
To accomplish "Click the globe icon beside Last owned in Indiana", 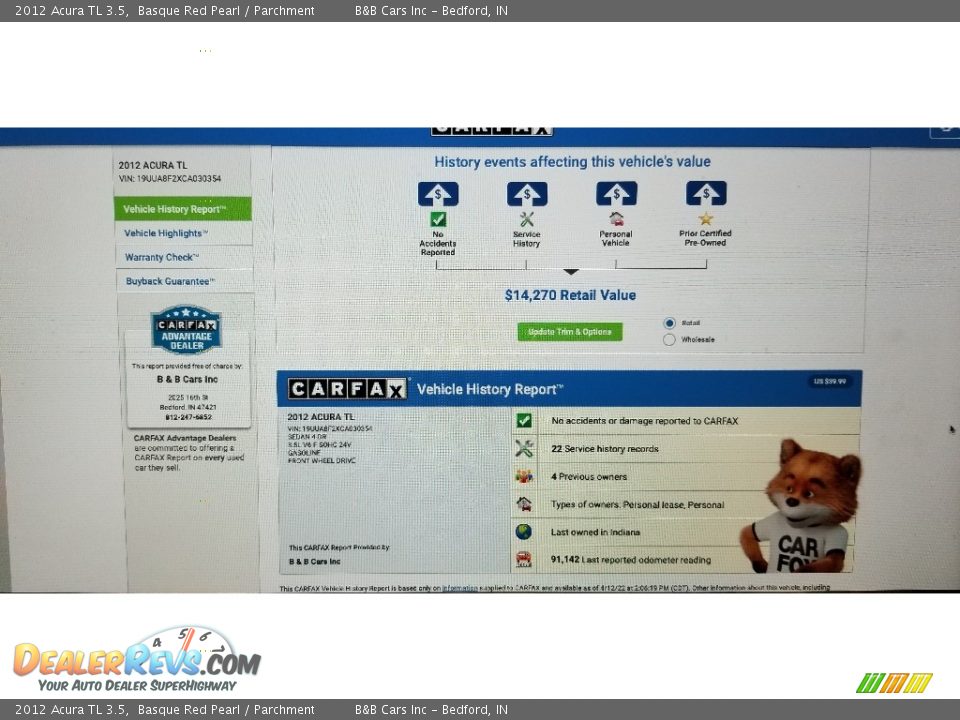I will click(523, 531).
